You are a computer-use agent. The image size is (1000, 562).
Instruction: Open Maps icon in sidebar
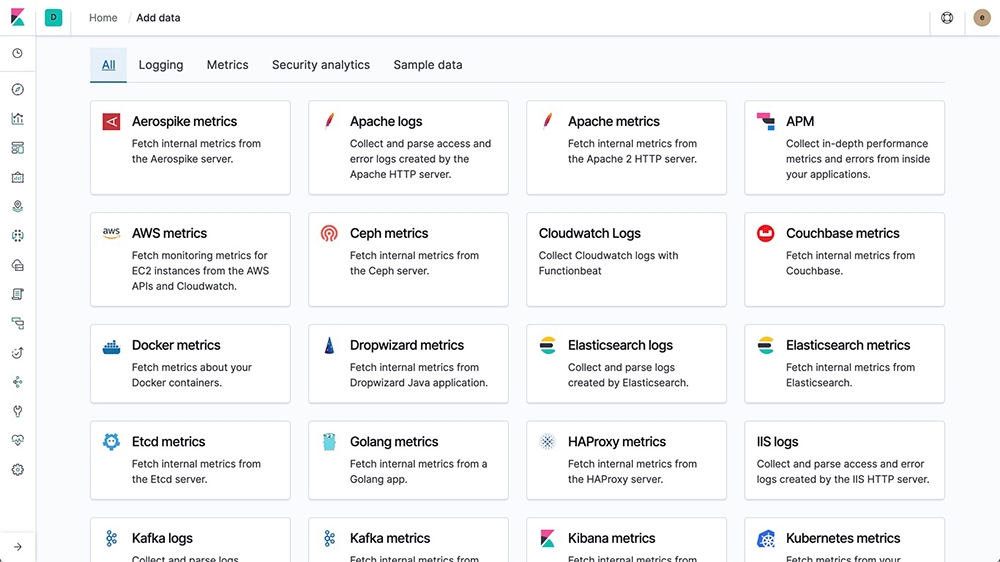point(18,206)
